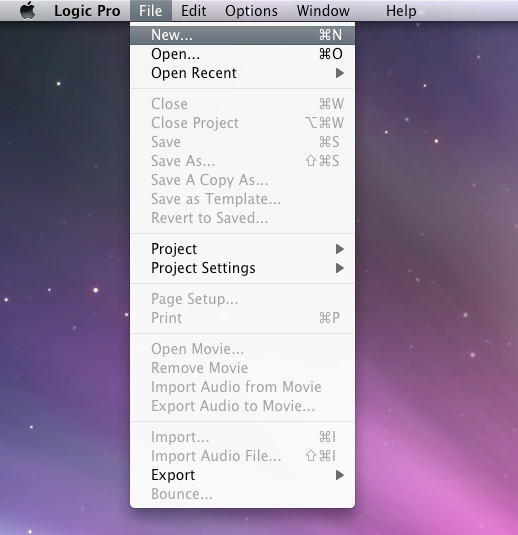518x535 pixels.
Task: Choose New... from the File menu
Action: pos(242,35)
